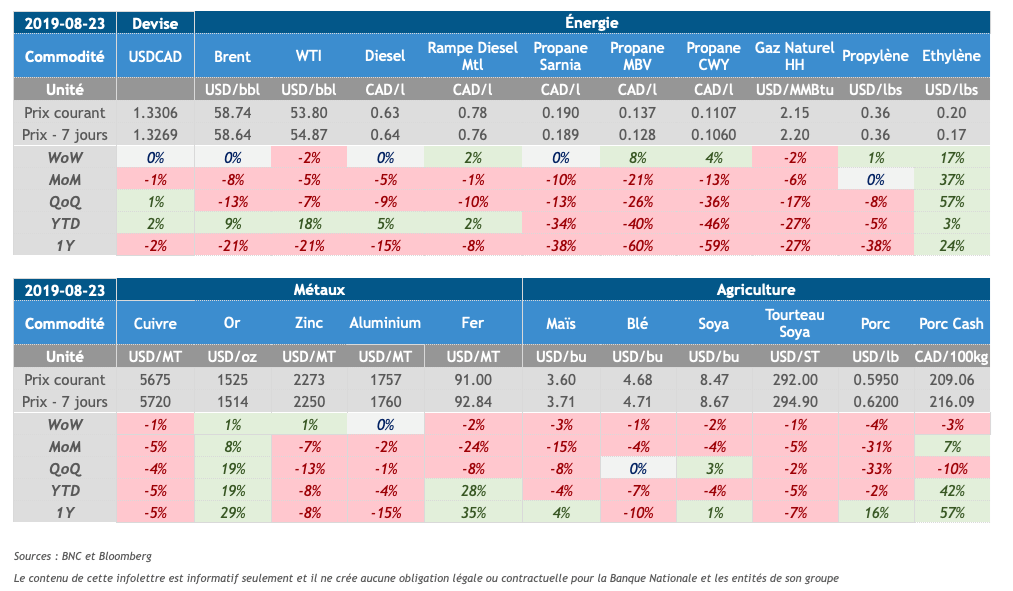Select the Brent column header

click(233, 57)
